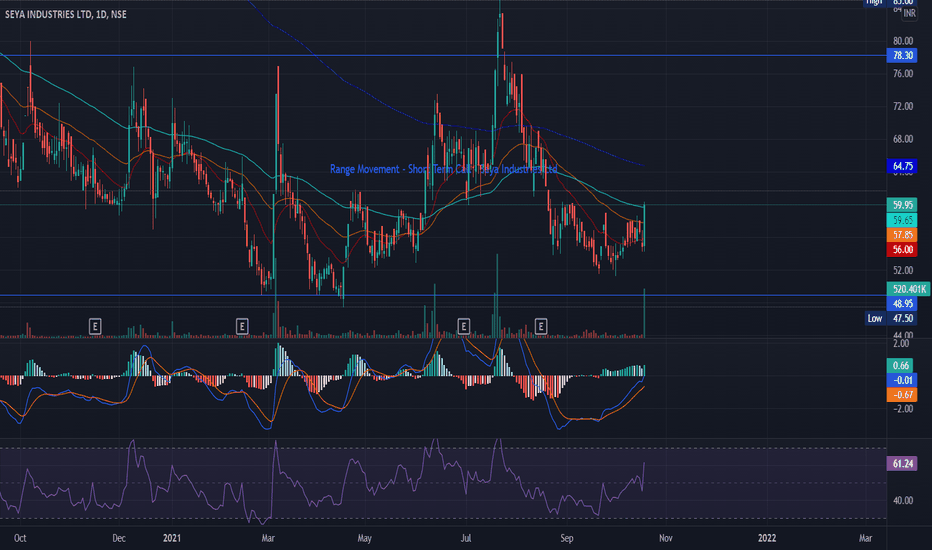Click the 40.00 RSI scale tick
The width and height of the screenshot is (932, 550).
tap(903, 501)
